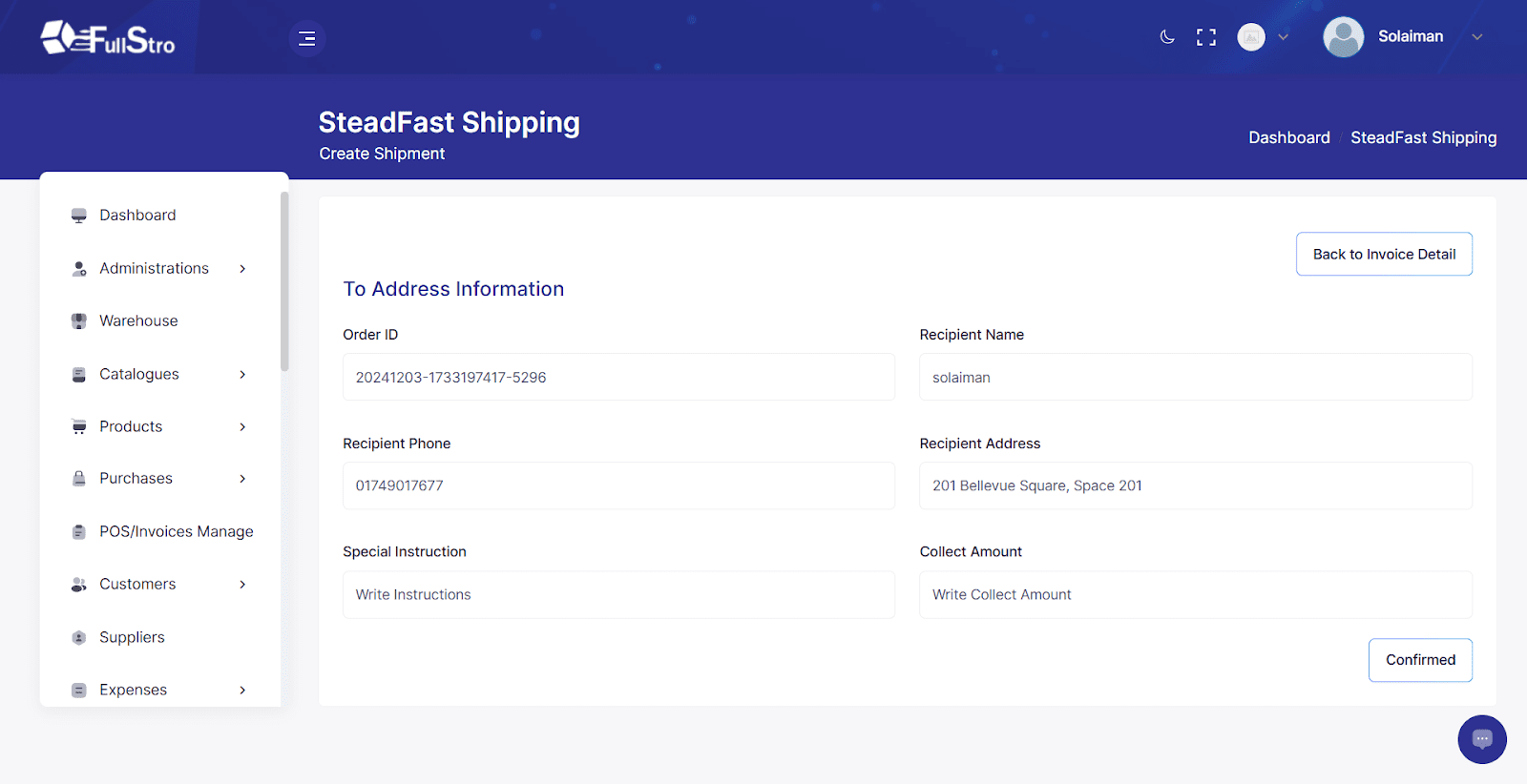Click the Administrations person icon
Screen dimensions: 1527x784
pyautogui.click(x=79, y=269)
